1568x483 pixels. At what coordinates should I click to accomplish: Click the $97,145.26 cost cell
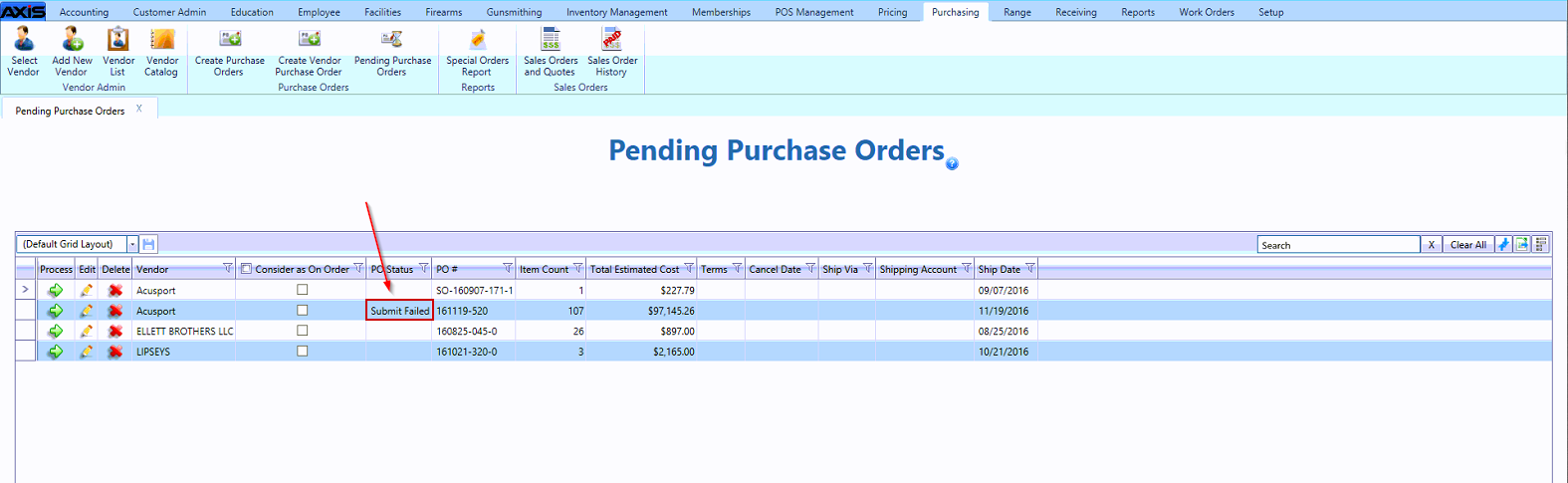click(x=641, y=311)
